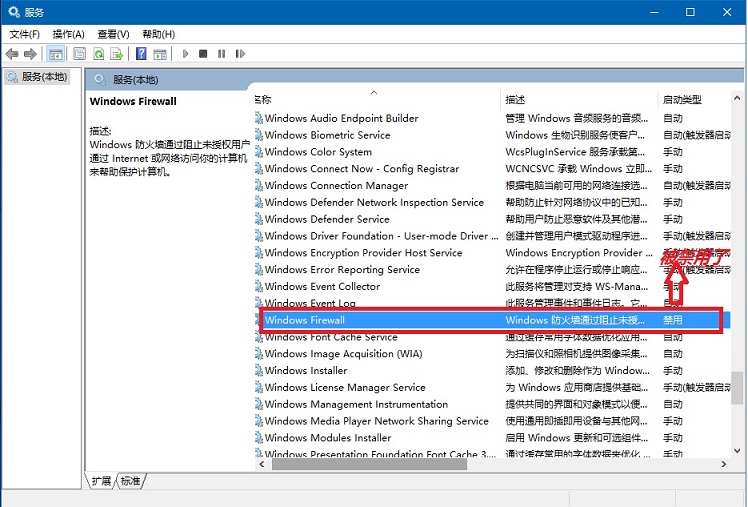Click the Back arrow in toolbar

coord(12,54)
